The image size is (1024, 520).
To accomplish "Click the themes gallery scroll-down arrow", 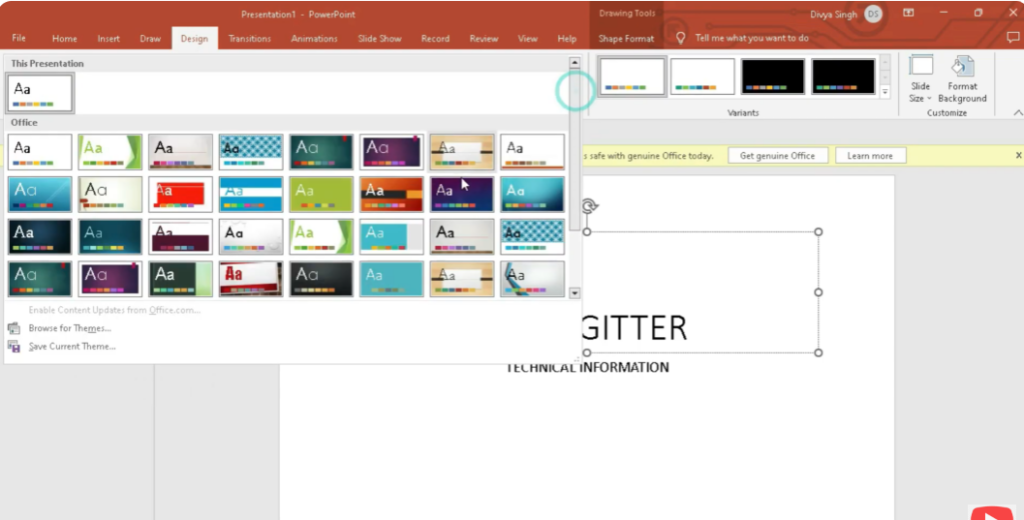I will coord(575,293).
